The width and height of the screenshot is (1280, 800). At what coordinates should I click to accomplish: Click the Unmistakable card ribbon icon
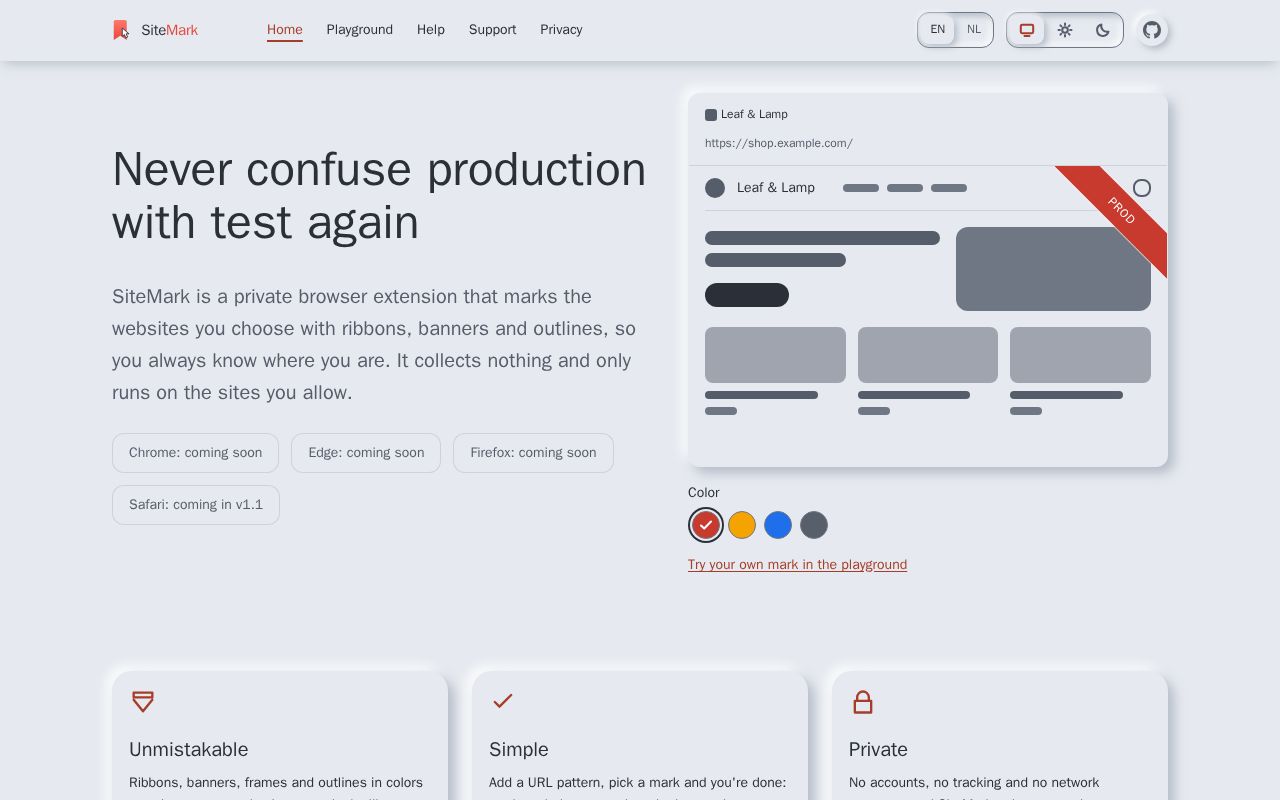[143, 702]
